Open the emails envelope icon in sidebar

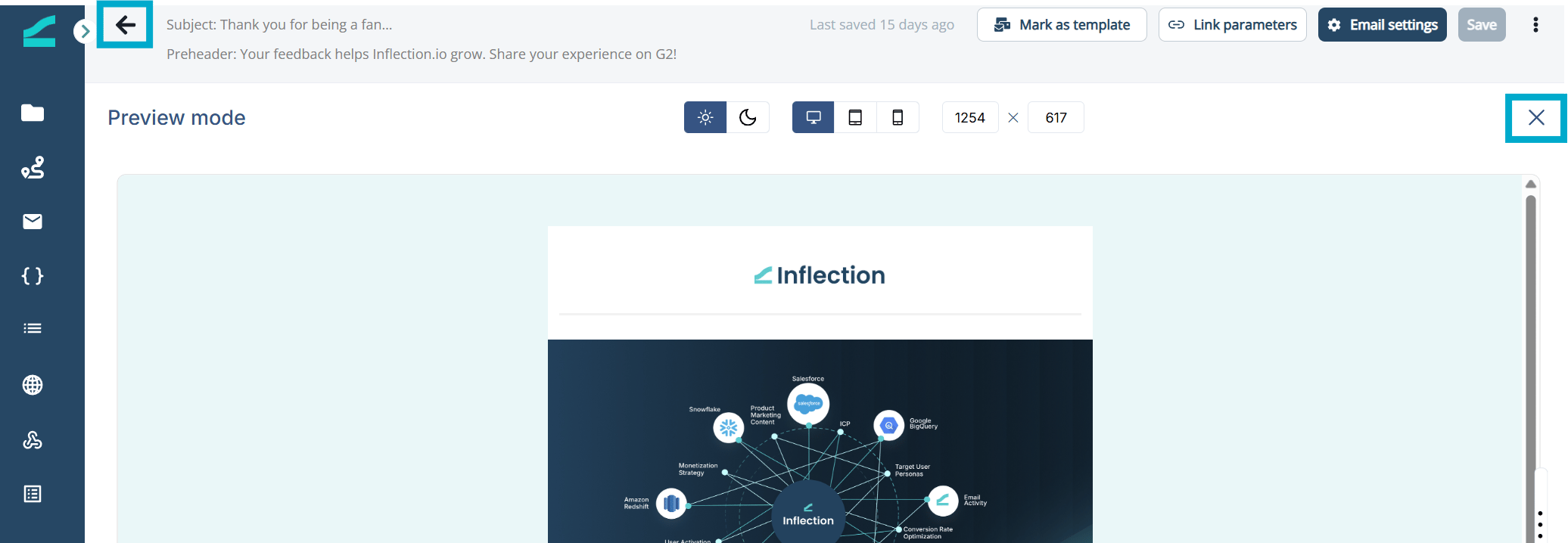point(33,222)
